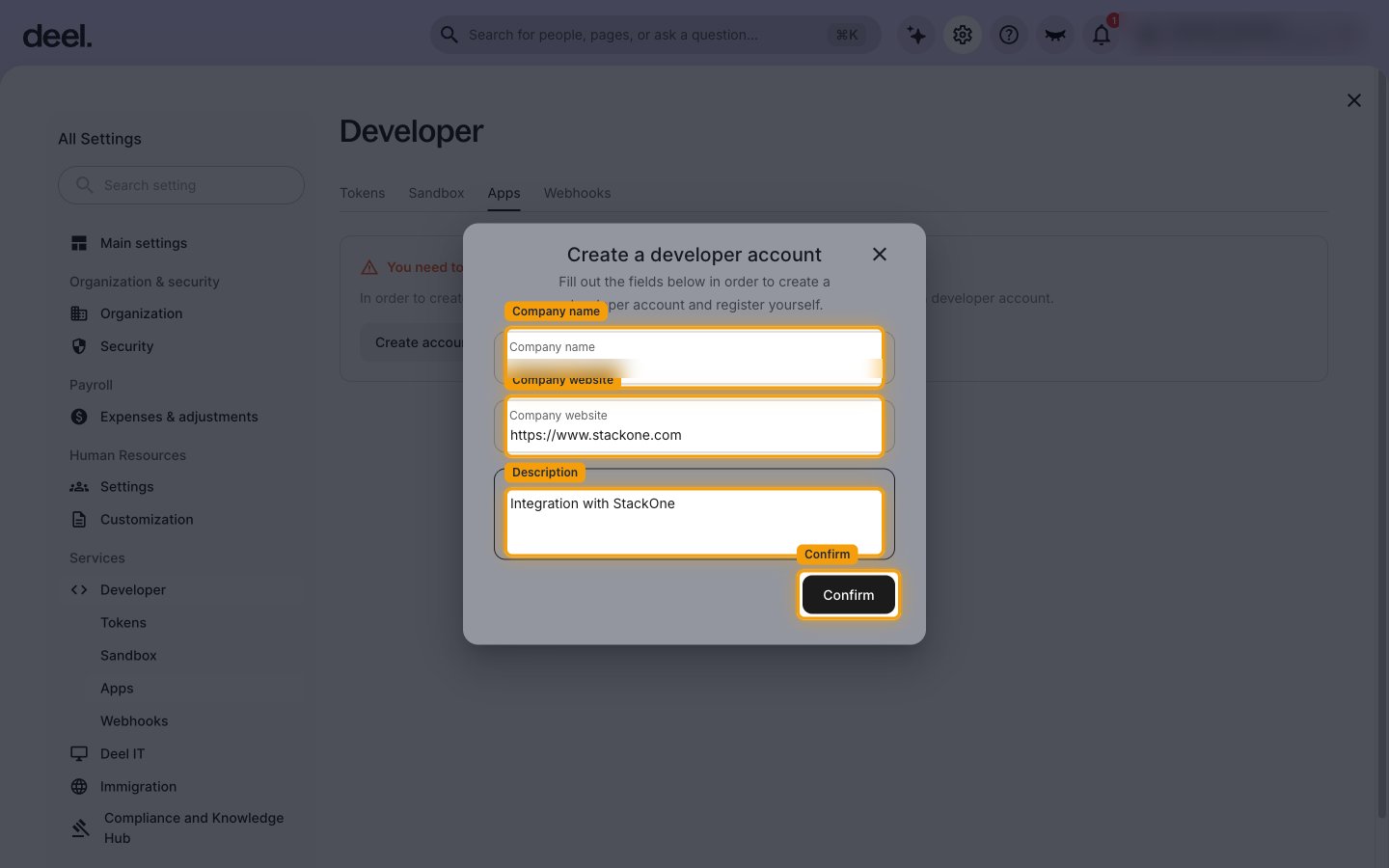The width and height of the screenshot is (1389, 868).
Task: Click the Main settings icon
Action: click(79, 243)
